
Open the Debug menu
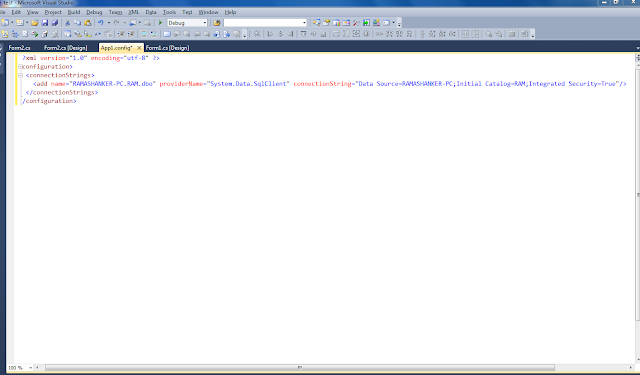coord(94,12)
